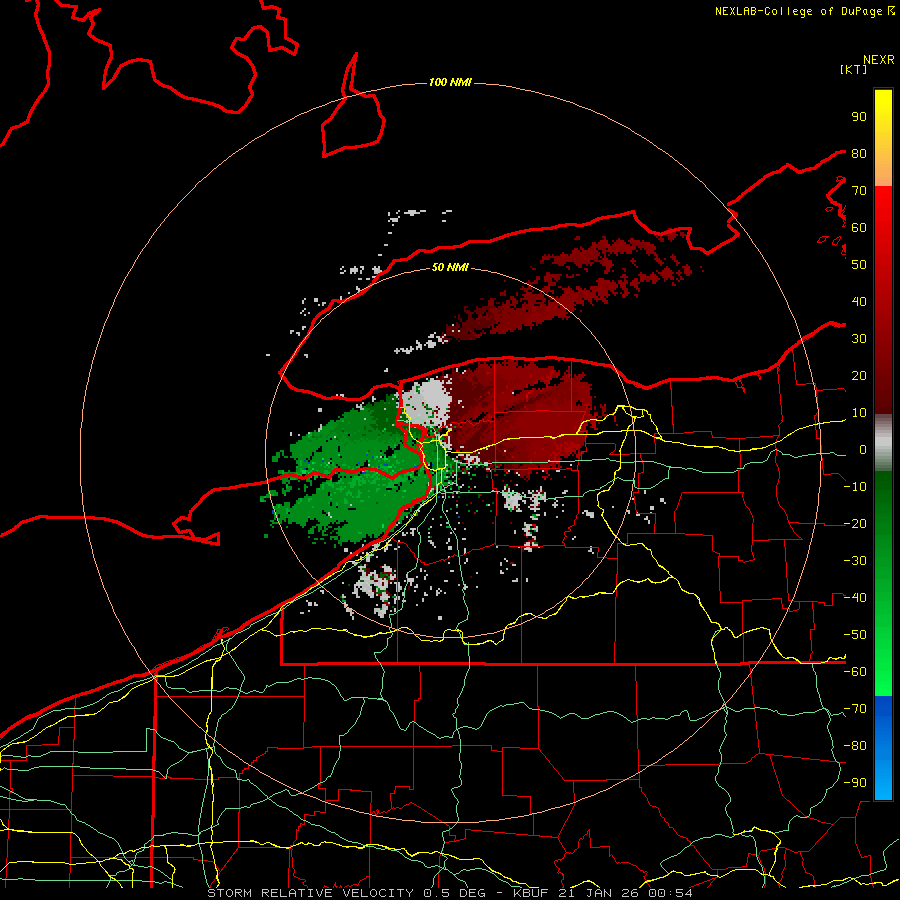The image size is (900, 900).
Task: Click the -40 value on velocity scale
Action: pos(855,598)
